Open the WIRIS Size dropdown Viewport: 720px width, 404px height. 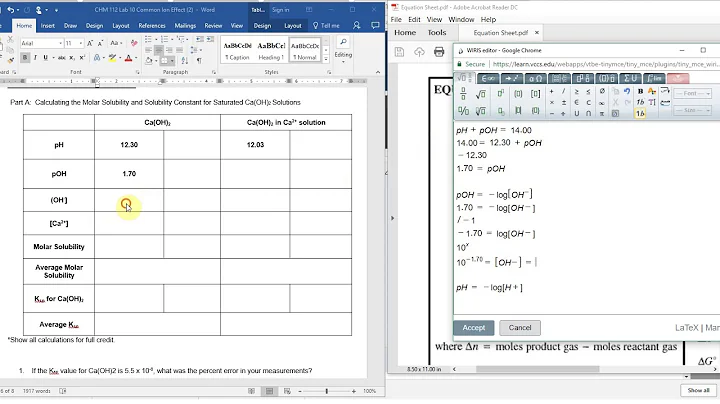pos(692,111)
